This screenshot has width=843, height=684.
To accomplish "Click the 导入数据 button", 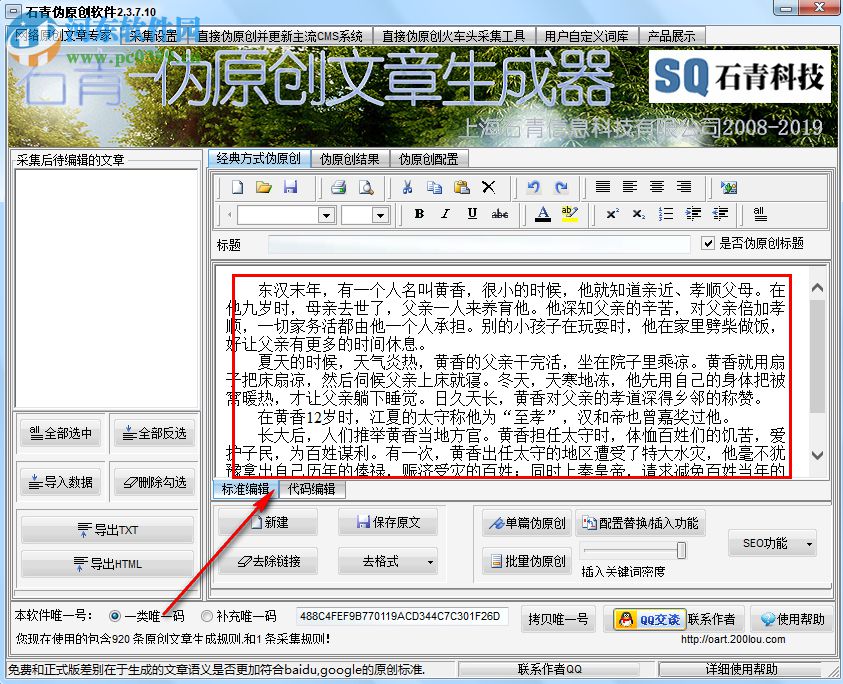I will click(60, 482).
